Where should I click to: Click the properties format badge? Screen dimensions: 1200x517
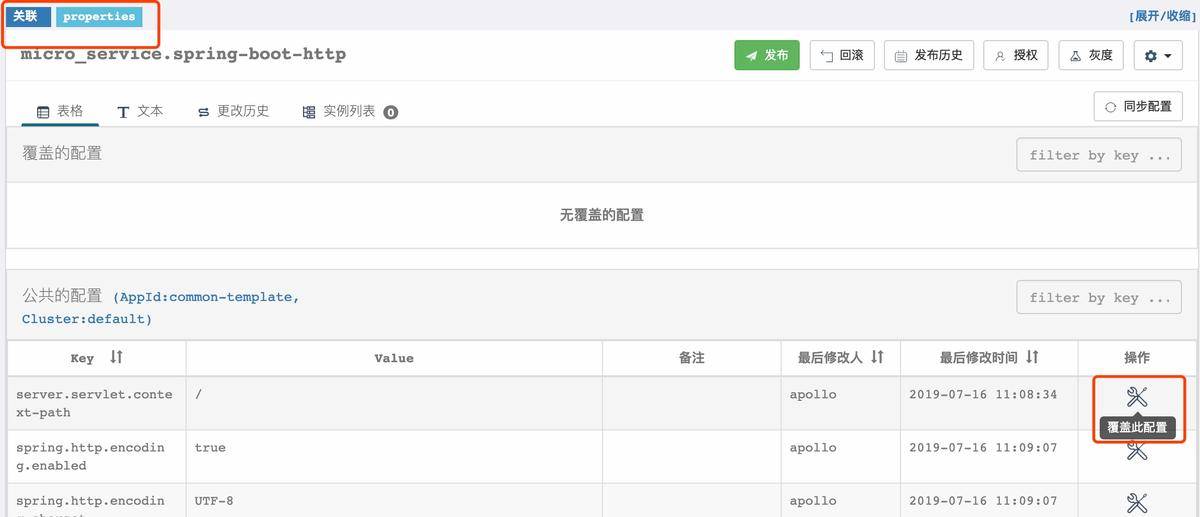98,16
